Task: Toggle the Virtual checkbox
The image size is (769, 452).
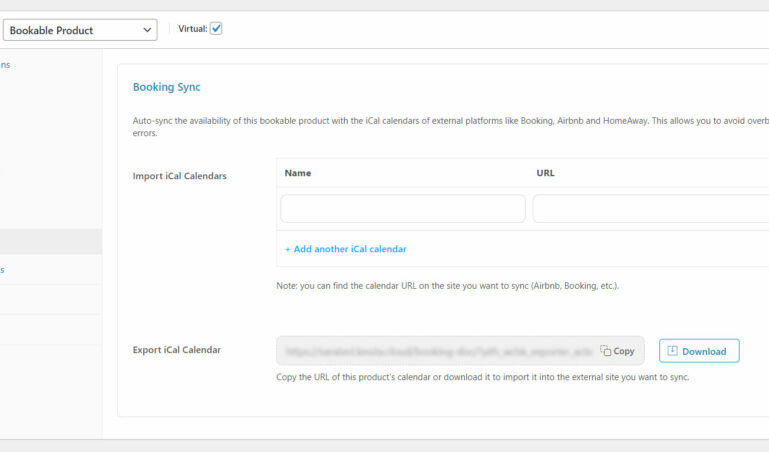Action: click(x=216, y=28)
